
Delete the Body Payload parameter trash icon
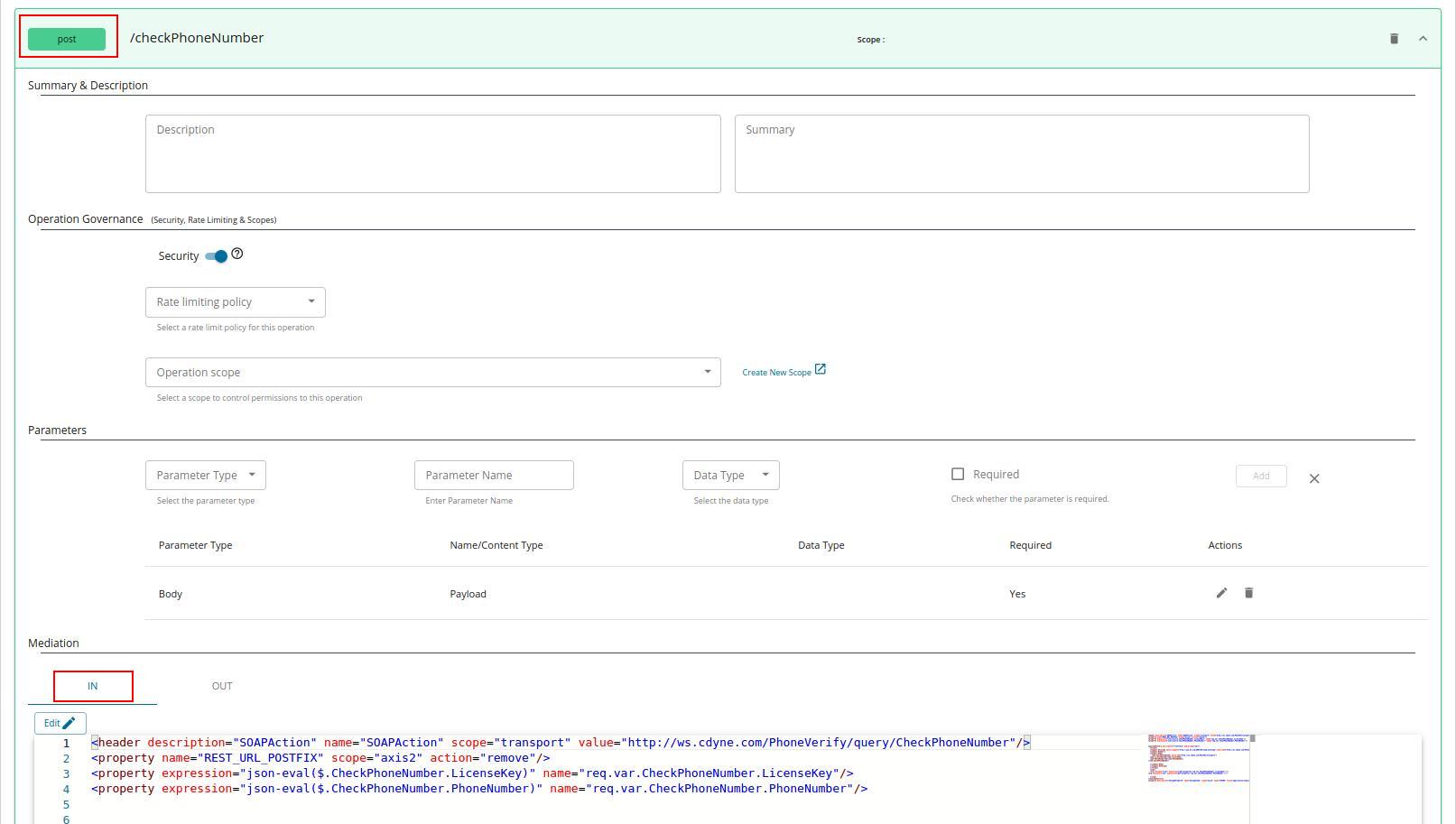point(1248,593)
